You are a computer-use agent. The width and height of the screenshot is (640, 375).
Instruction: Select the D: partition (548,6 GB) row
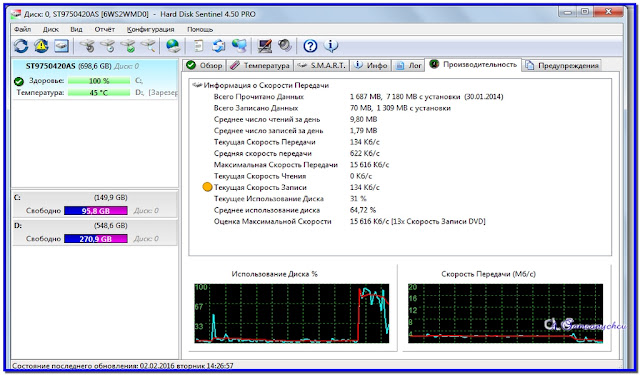point(95,233)
